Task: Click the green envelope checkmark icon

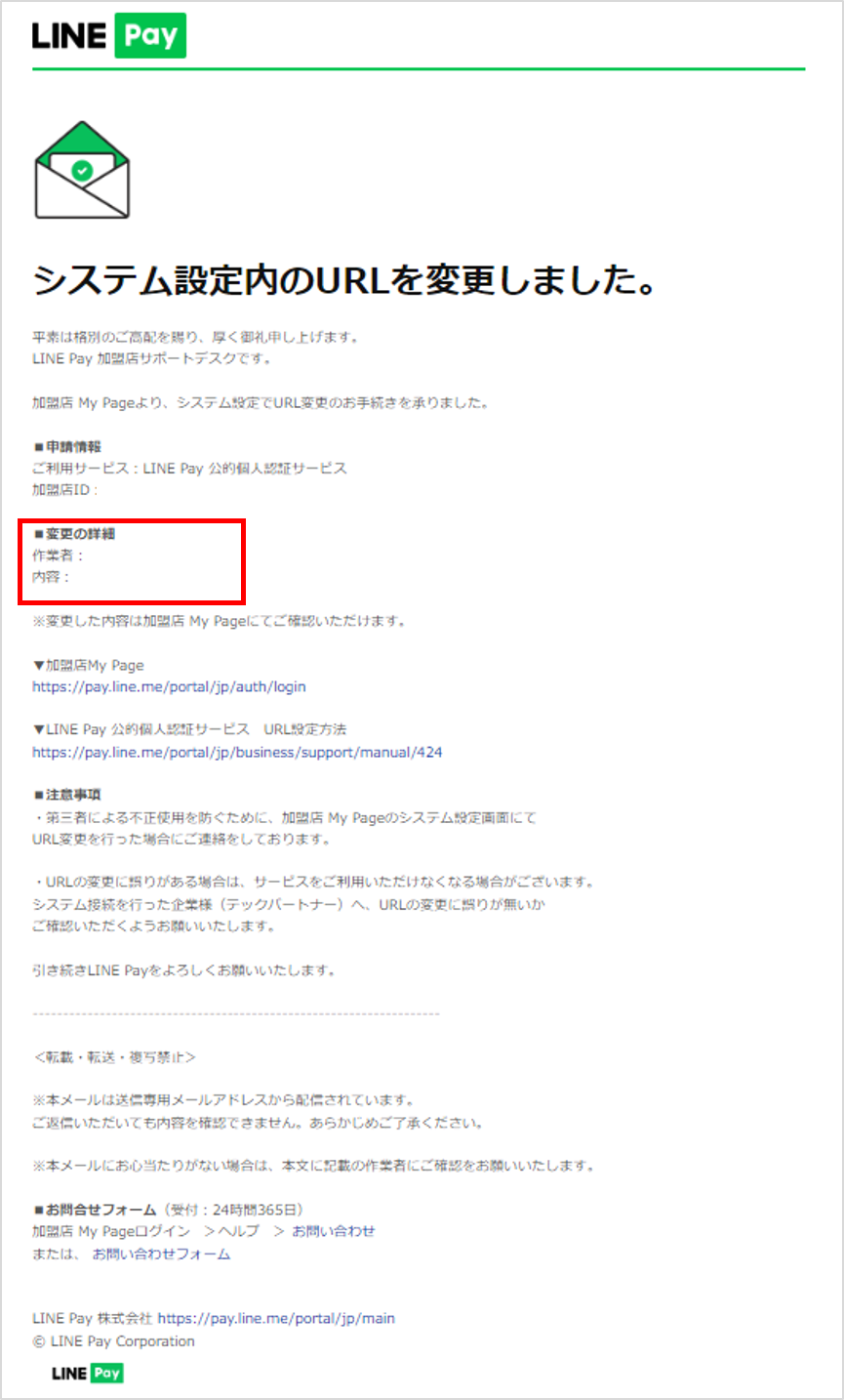Action: pos(82,170)
